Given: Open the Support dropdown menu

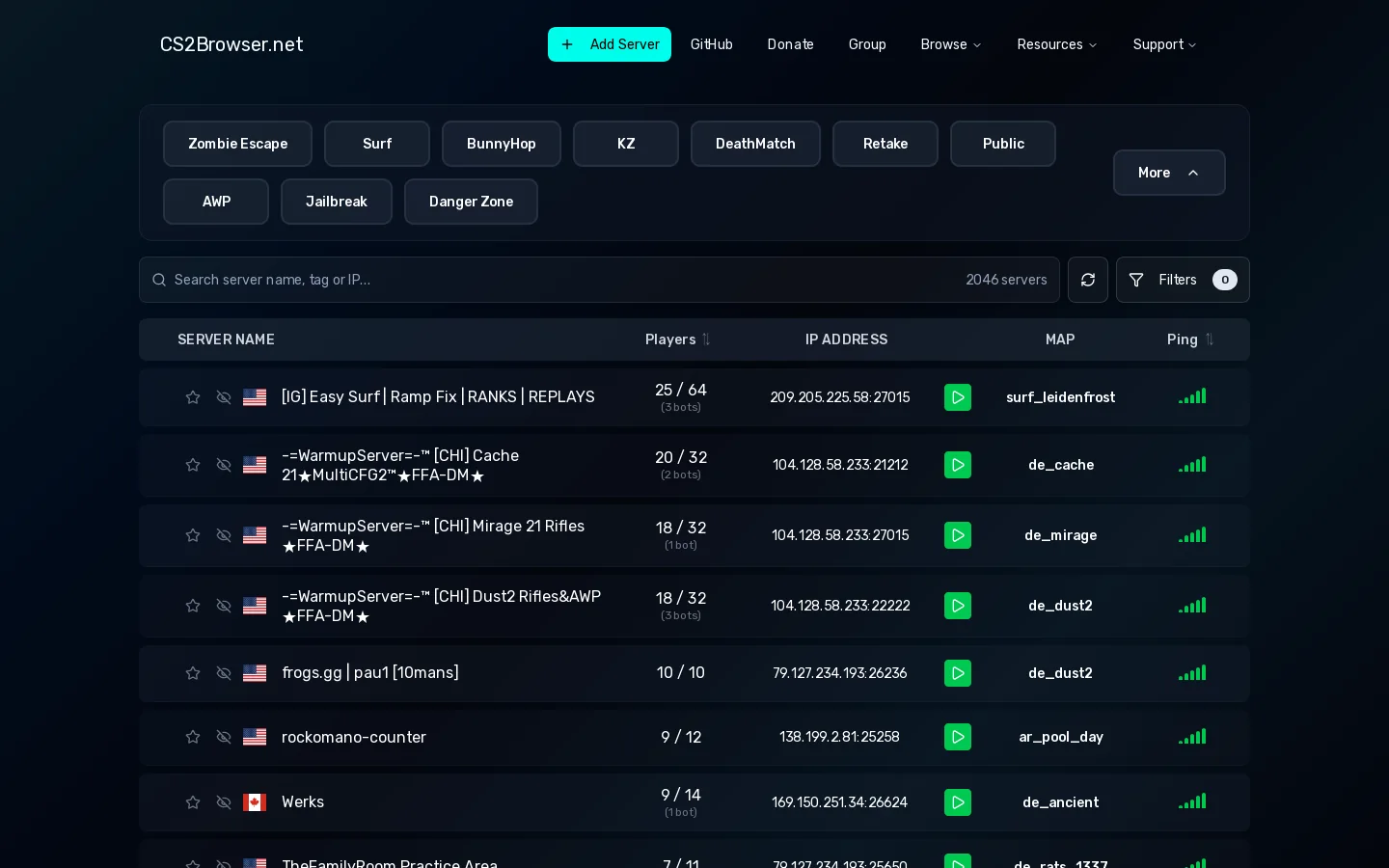Looking at the screenshot, I should tap(1164, 44).
